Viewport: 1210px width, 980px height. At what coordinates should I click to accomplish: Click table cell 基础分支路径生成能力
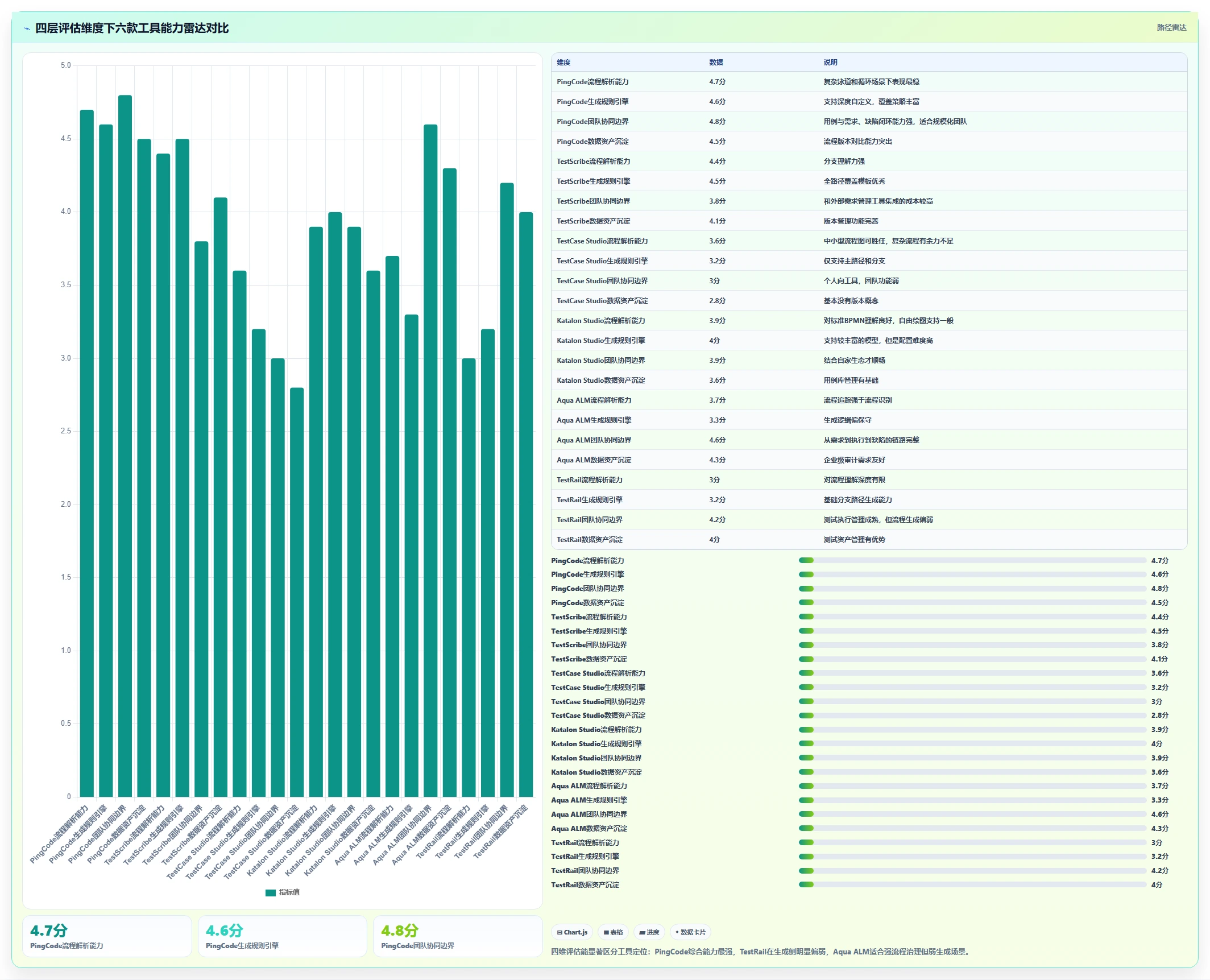(x=857, y=500)
